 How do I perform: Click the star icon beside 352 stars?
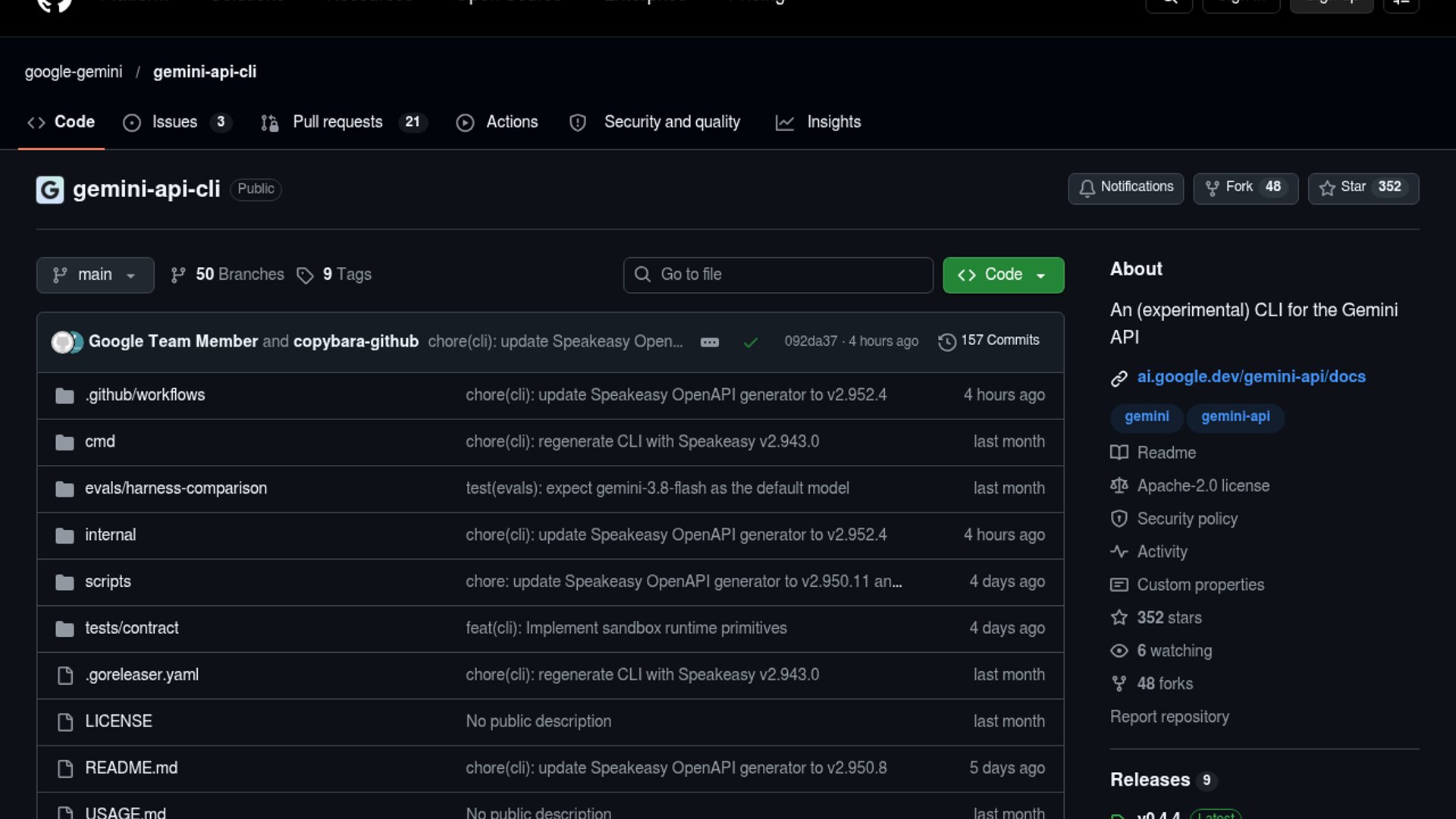(x=1119, y=618)
